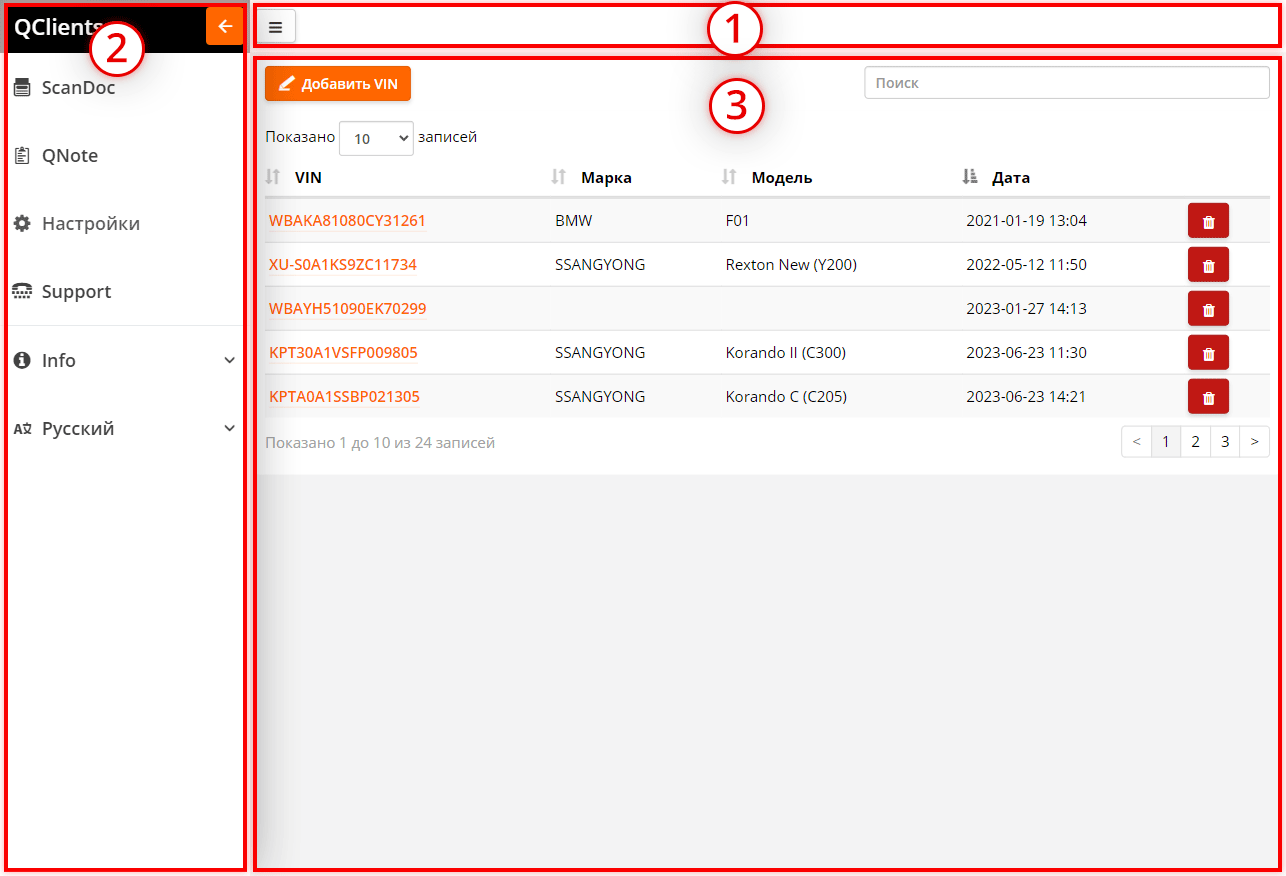Click the QNote notes icon

[23, 155]
